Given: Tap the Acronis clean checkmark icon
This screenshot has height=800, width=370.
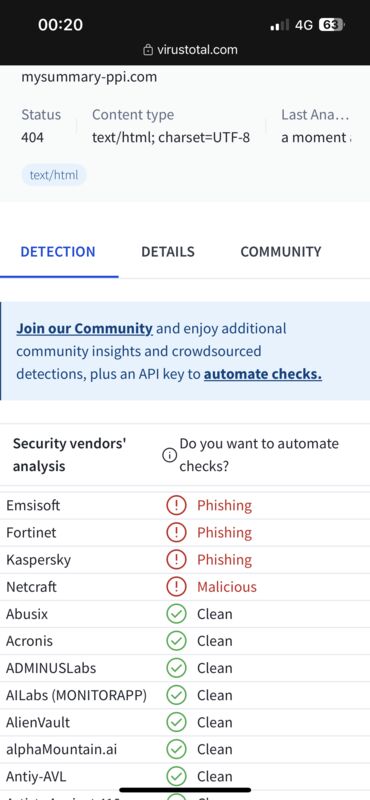Looking at the screenshot, I should (x=176, y=641).
